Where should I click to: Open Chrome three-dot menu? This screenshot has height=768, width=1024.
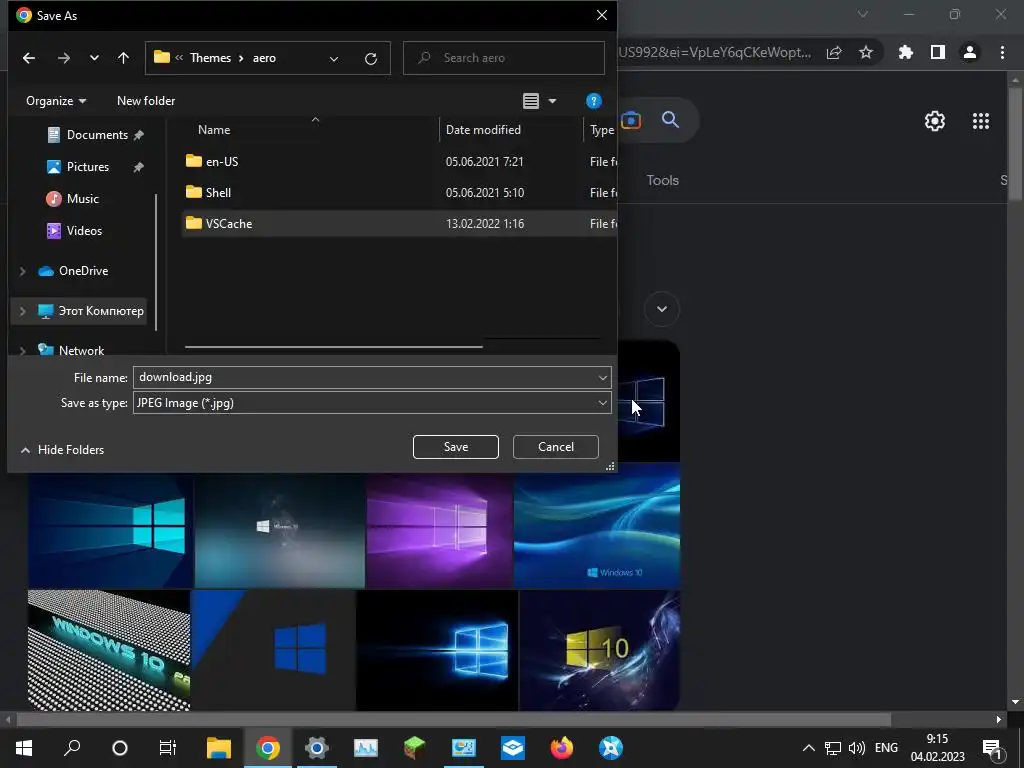1002,52
